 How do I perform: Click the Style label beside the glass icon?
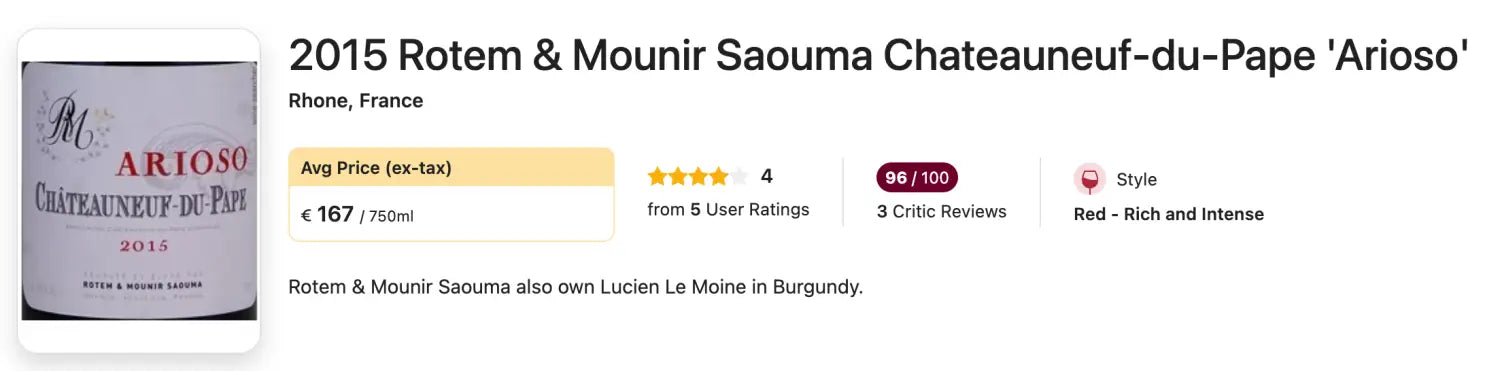point(1136,180)
